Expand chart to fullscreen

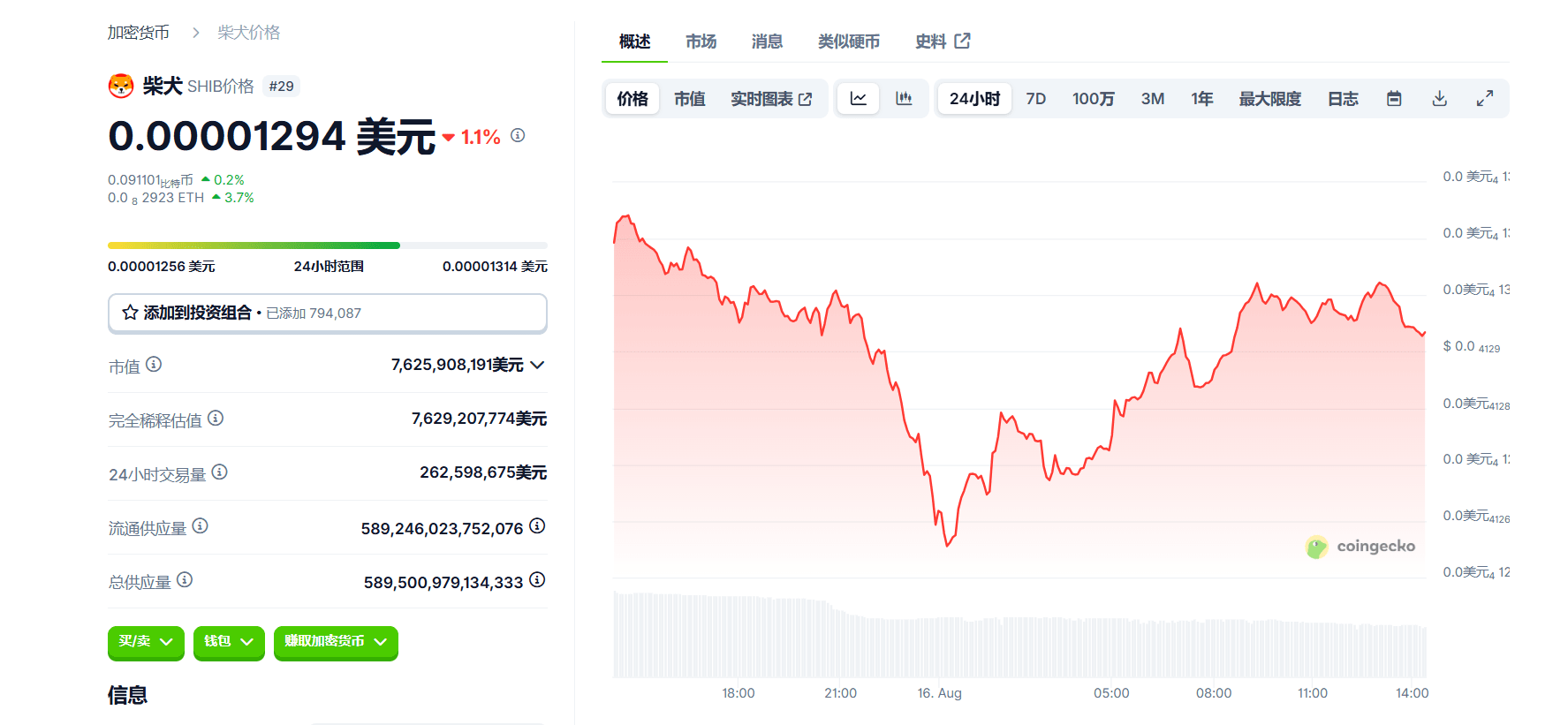click(1485, 99)
